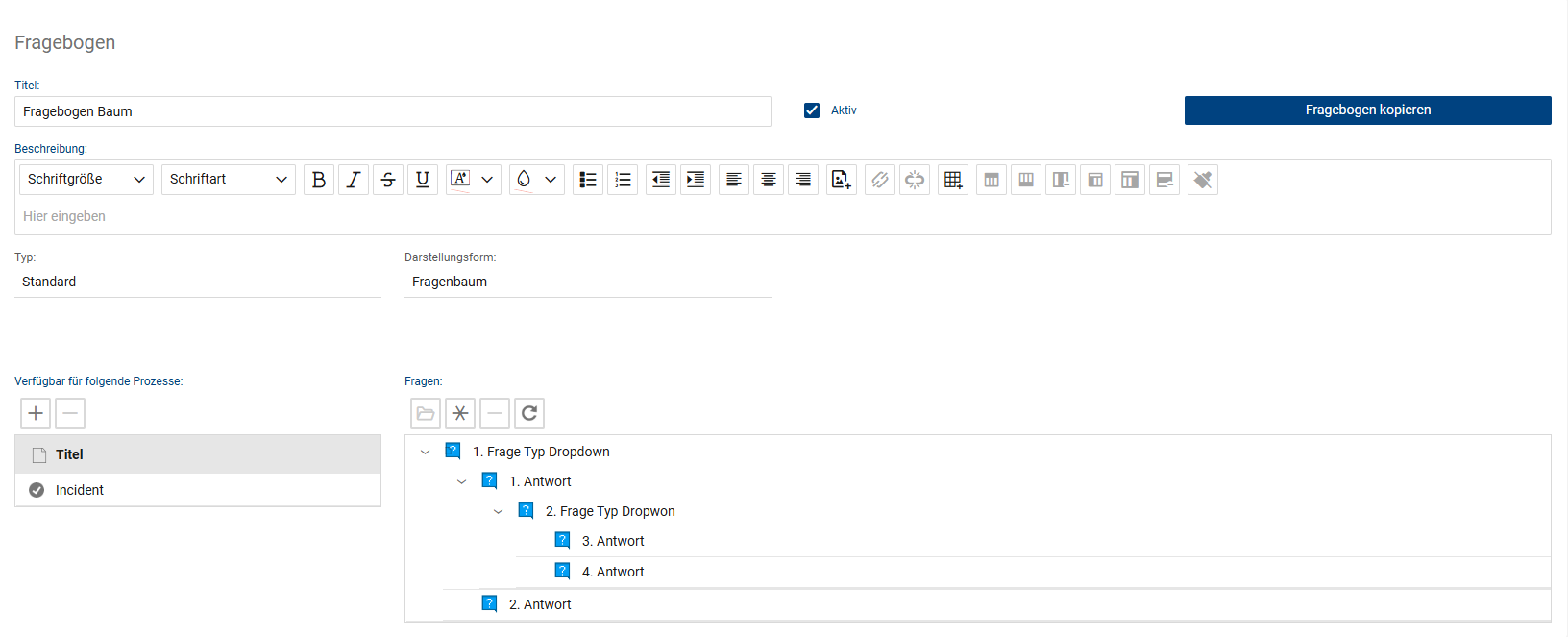
Task: Add a process with the plus button
Action: click(x=36, y=413)
